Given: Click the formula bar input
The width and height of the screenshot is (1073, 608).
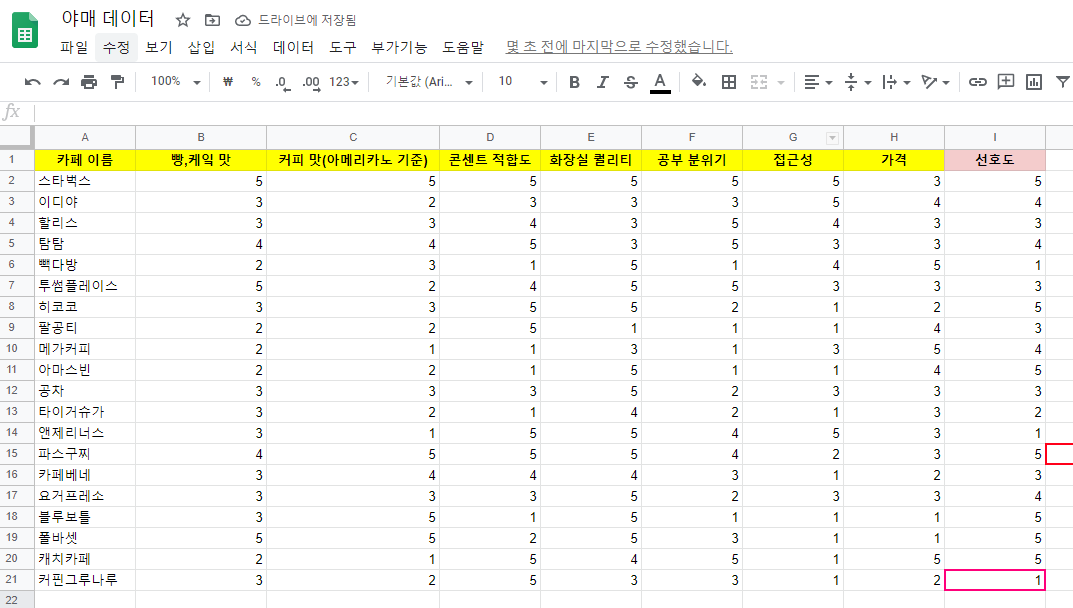Looking at the screenshot, I should [x=553, y=112].
